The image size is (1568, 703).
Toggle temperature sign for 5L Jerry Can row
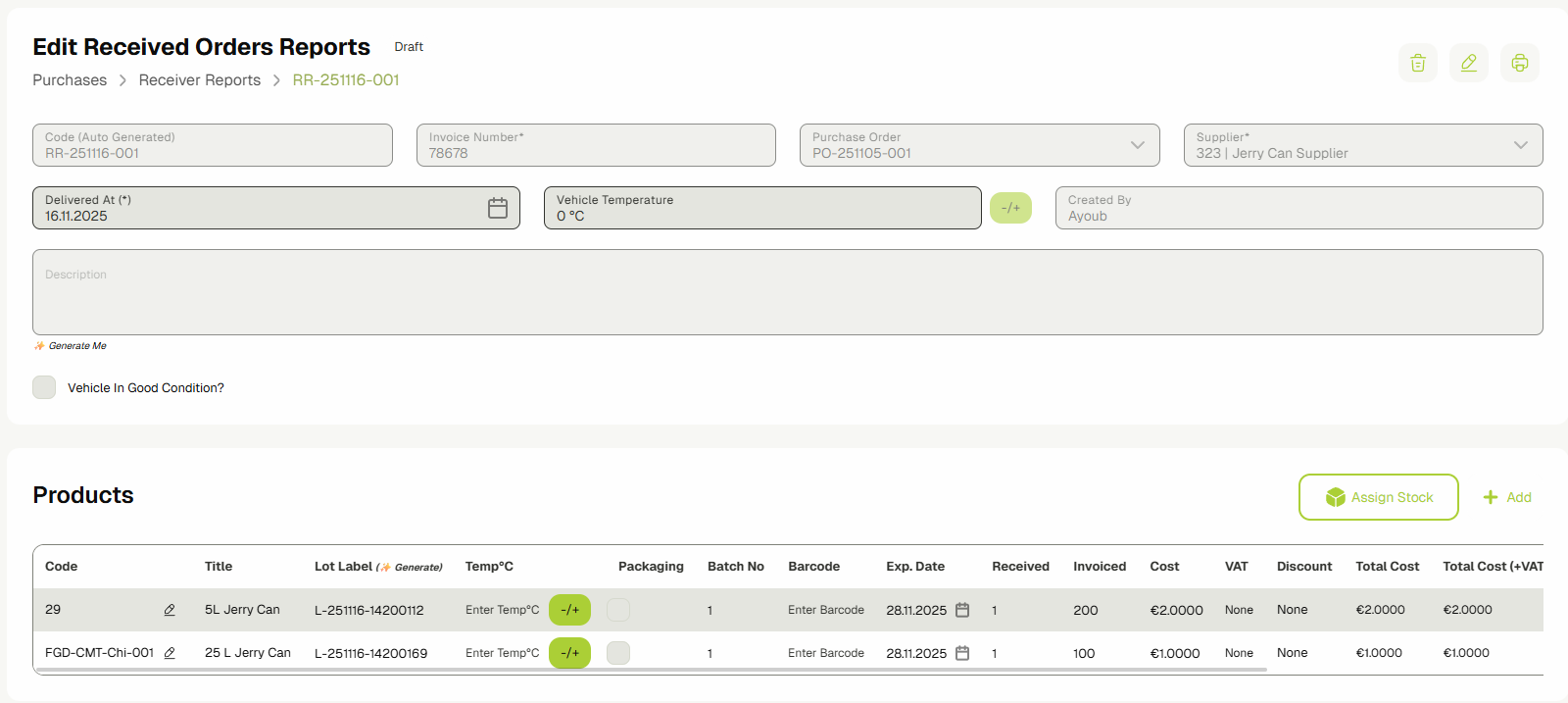click(x=569, y=610)
